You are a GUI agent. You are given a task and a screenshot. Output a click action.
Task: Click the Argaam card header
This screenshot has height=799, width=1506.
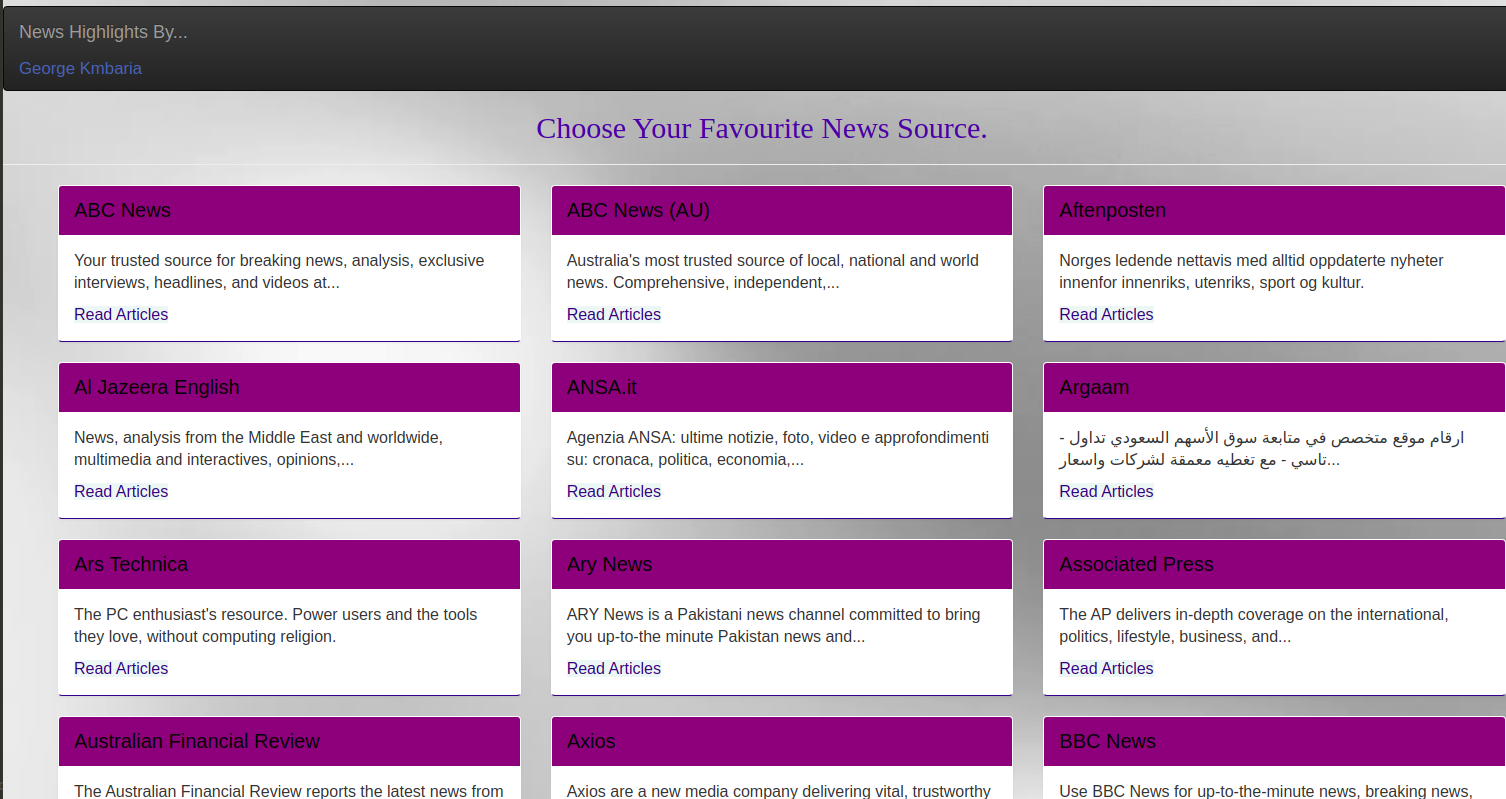pos(1275,387)
